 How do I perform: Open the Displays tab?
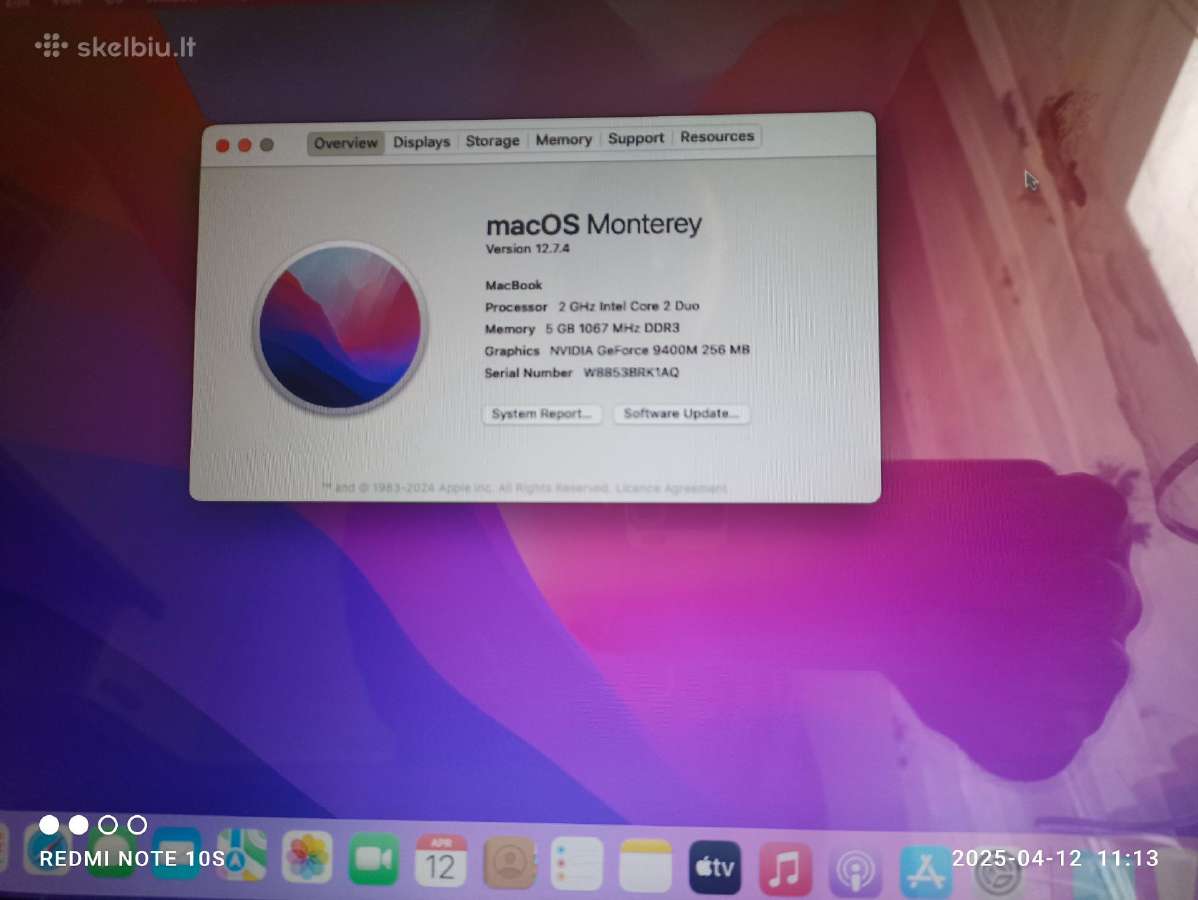coord(422,141)
